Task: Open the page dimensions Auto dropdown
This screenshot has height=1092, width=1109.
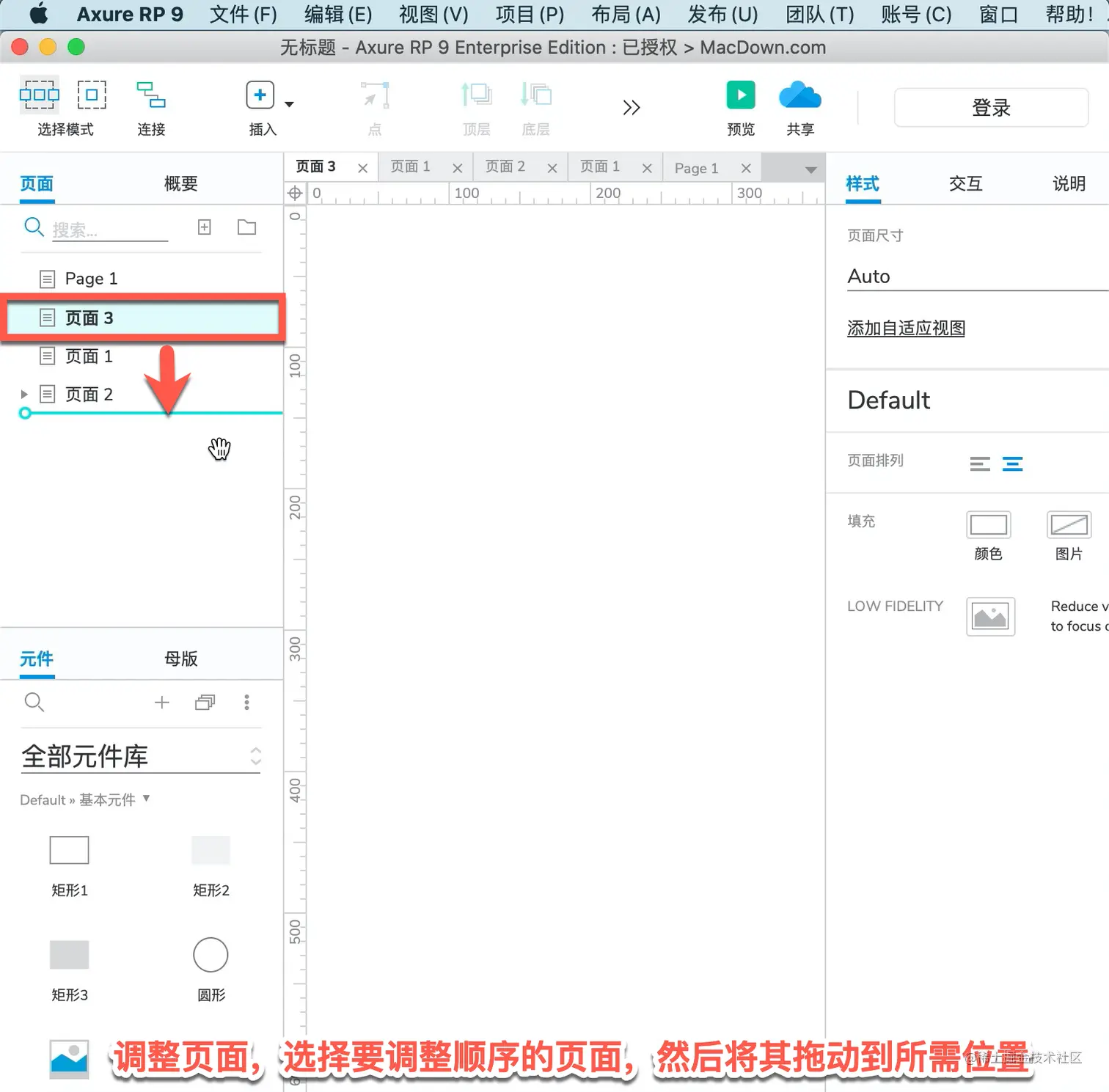Action: [978, 276]
